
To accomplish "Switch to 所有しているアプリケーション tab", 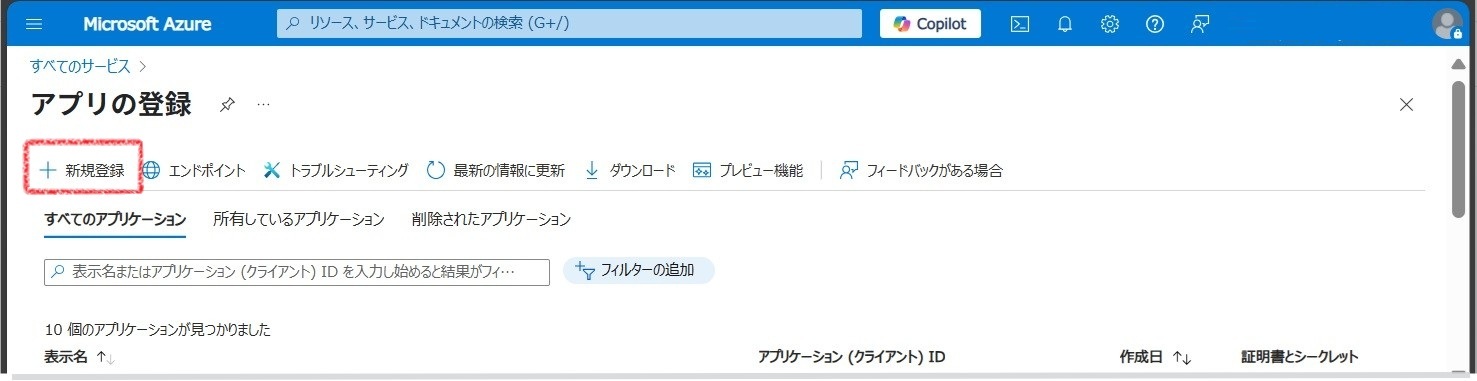I will click(299, 219).
